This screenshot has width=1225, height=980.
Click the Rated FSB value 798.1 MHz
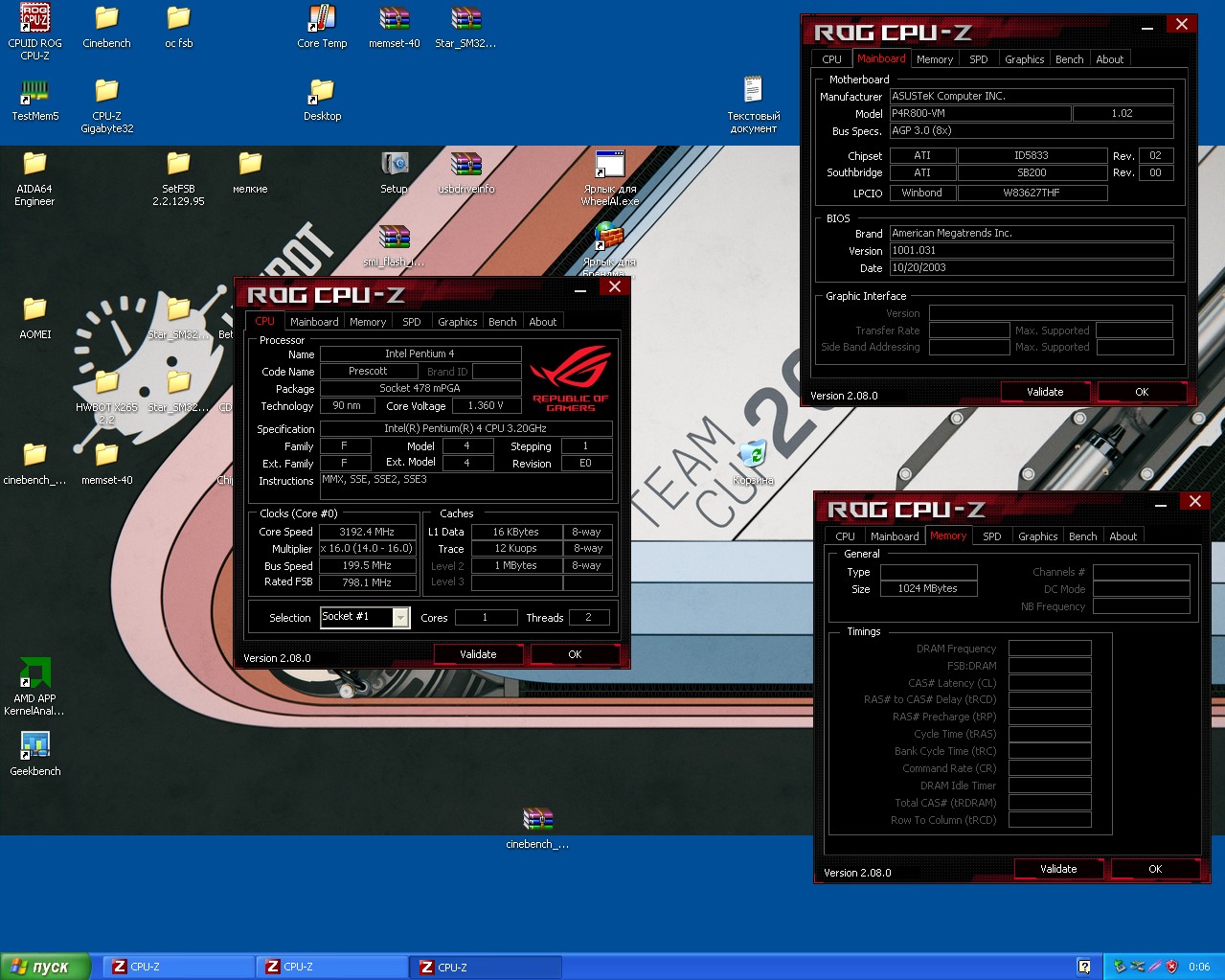click(368, 581)
